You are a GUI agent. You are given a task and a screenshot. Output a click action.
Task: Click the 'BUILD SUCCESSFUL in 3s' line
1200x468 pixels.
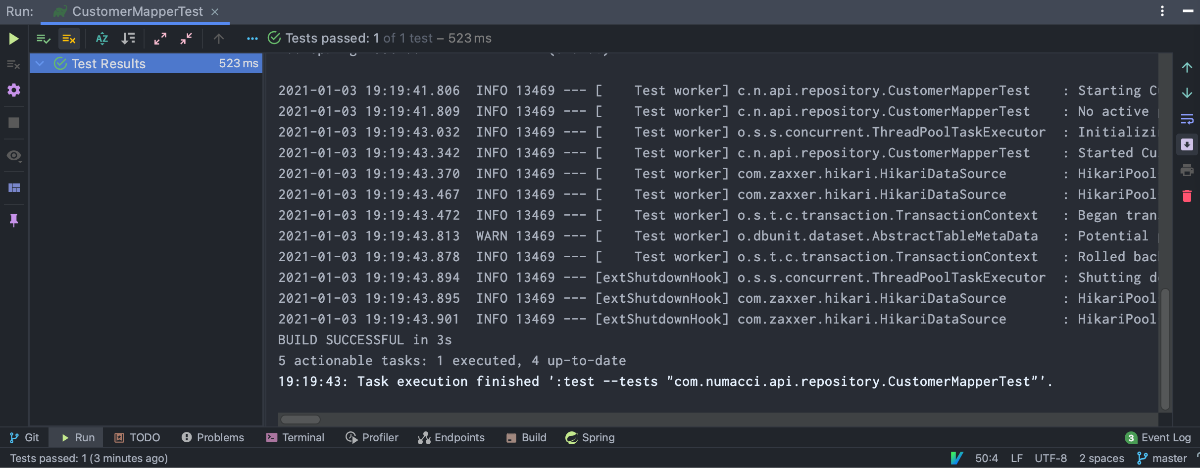(x=365, y=340)
